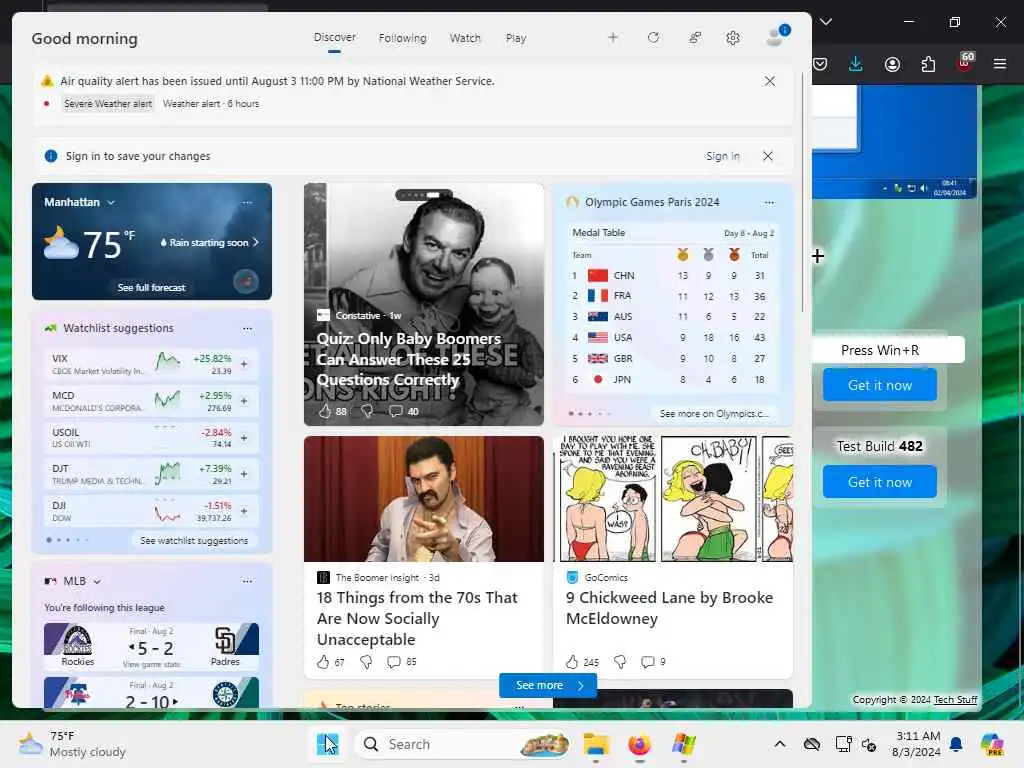This screenshot has width=1024, height=768.
Task: Add MCD to watchlist
Action: 244,401
